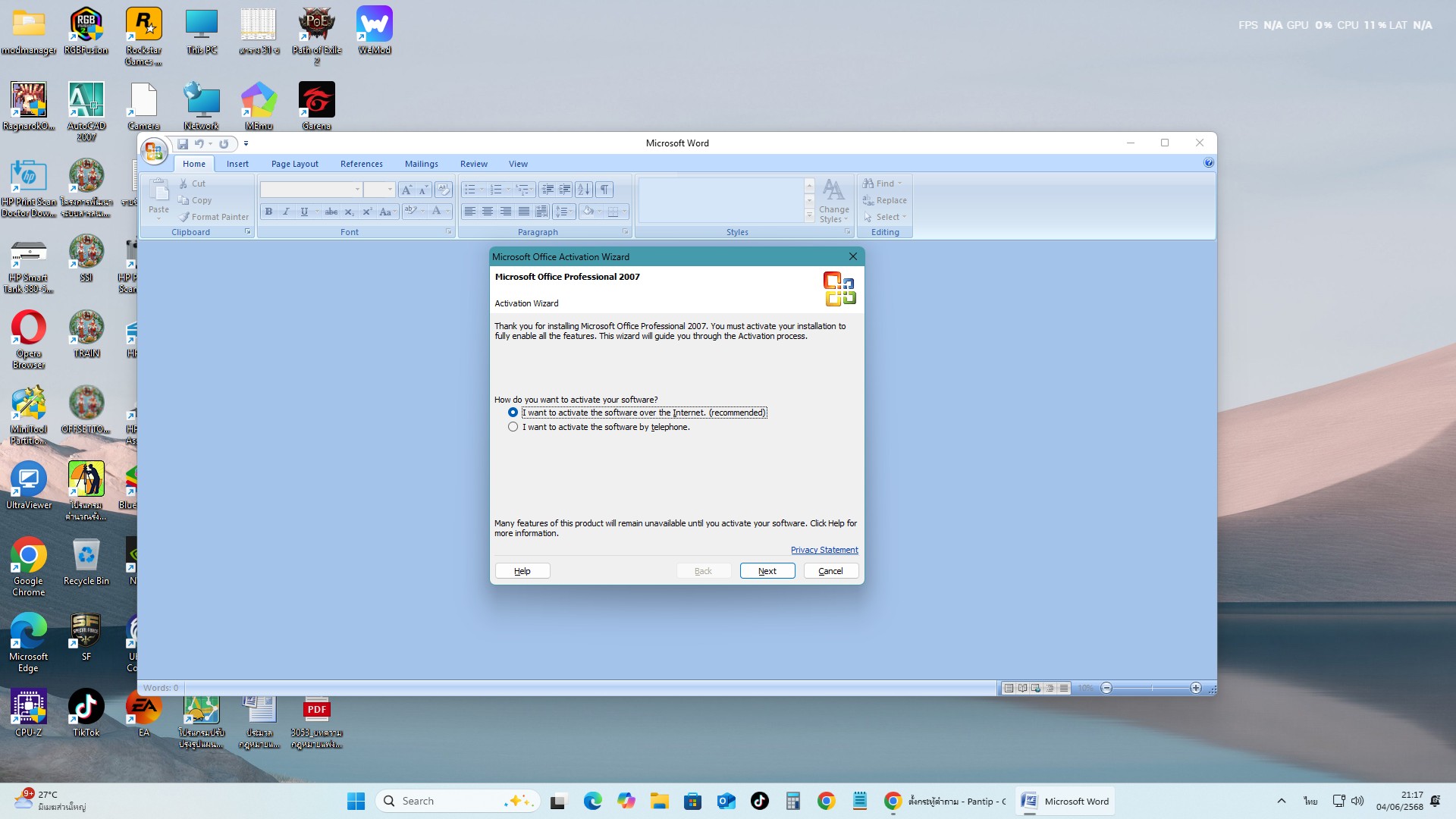The width and height of the screenshot is (1456, 819).
Task: Click Align Text Right button
Action: click(x=506, y=212)
